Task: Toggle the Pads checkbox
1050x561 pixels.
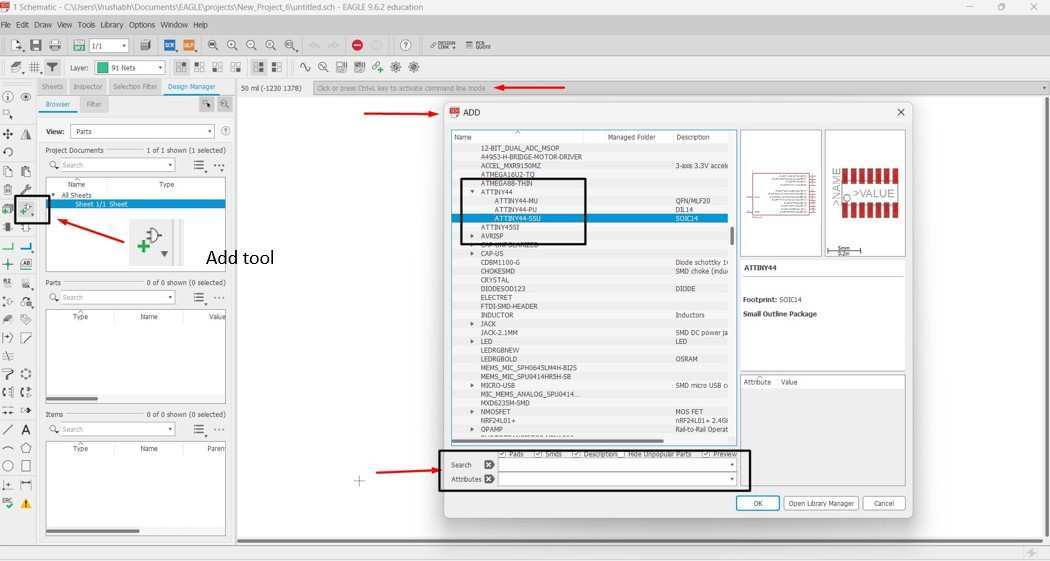Action: click(x=502, y=454)
